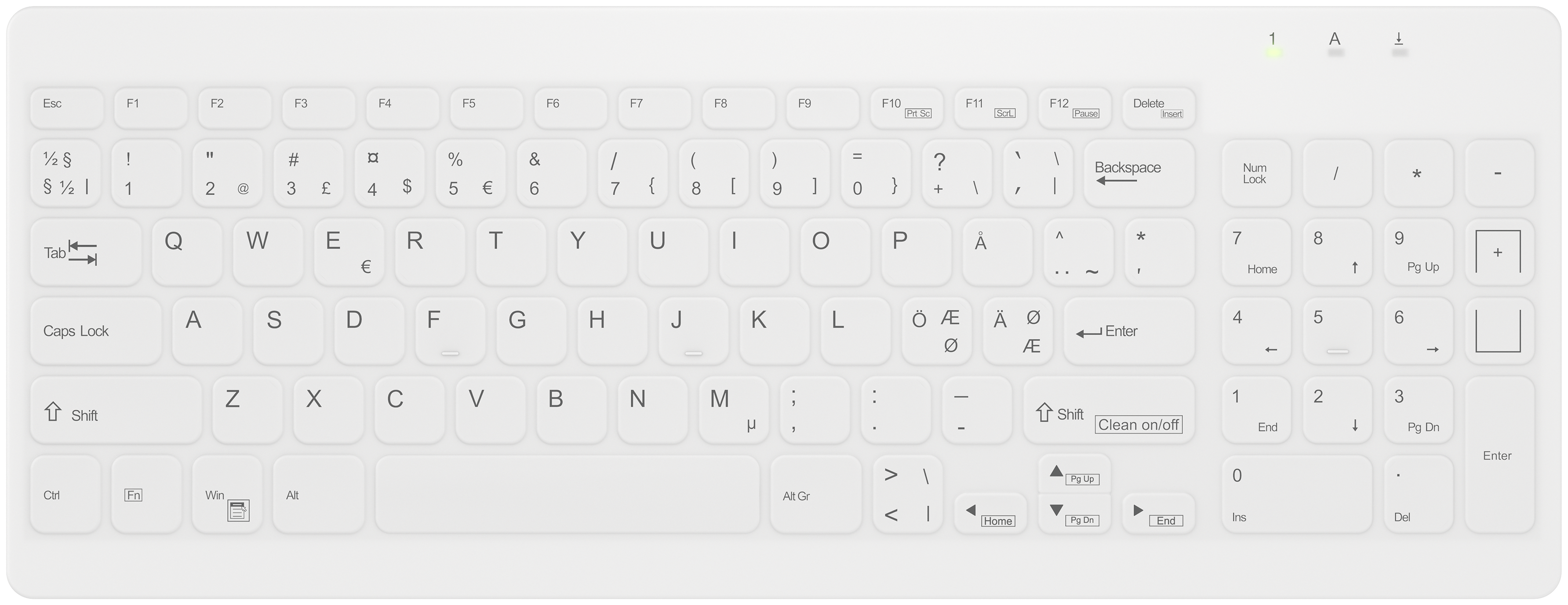The width and height of the screenshot is (1568, 605).
Task: Click the Esc key
Action: [x=66, y=108]
